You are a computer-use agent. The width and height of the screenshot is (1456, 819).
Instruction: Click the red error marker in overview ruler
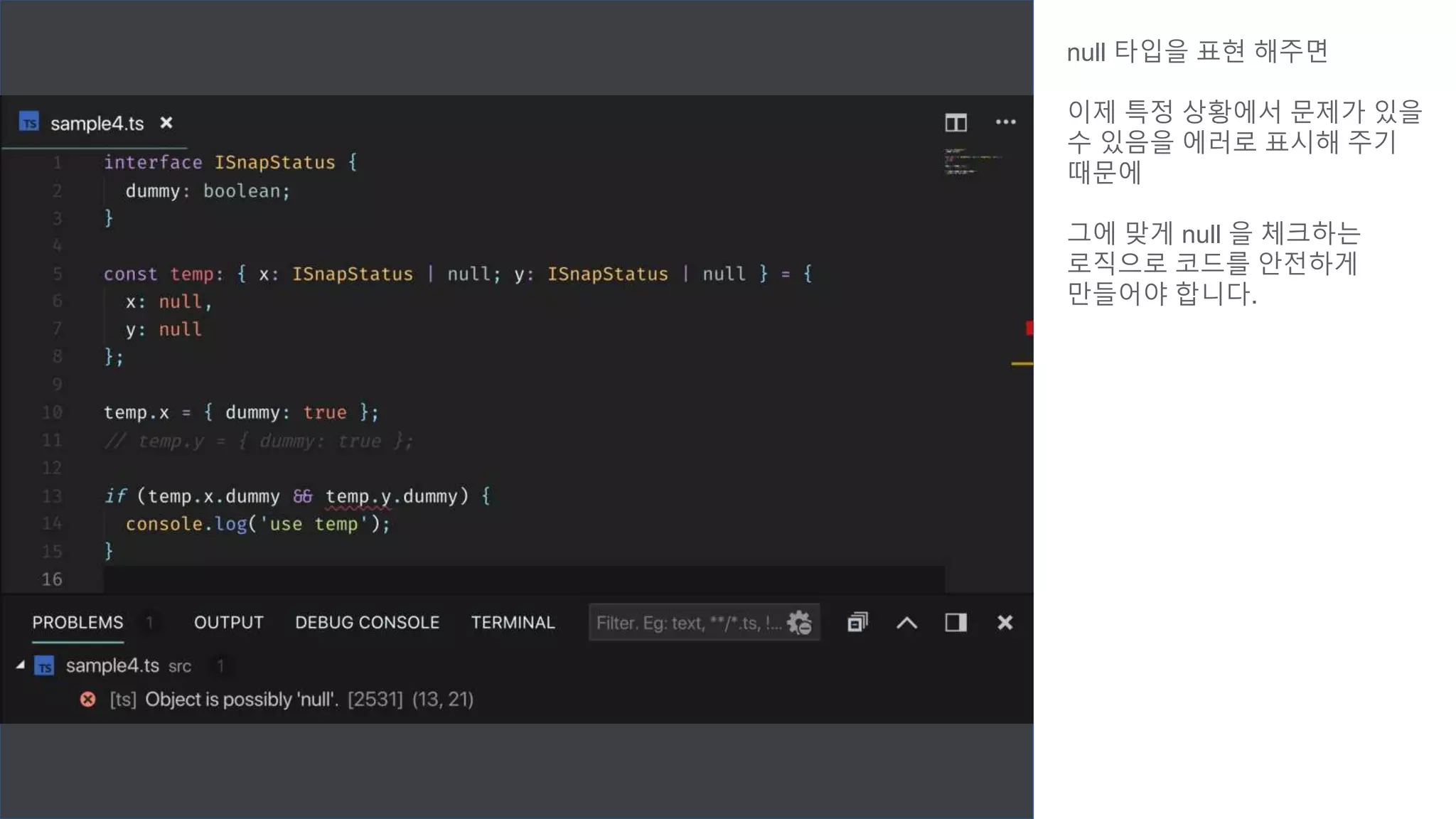coord(1029,328)
